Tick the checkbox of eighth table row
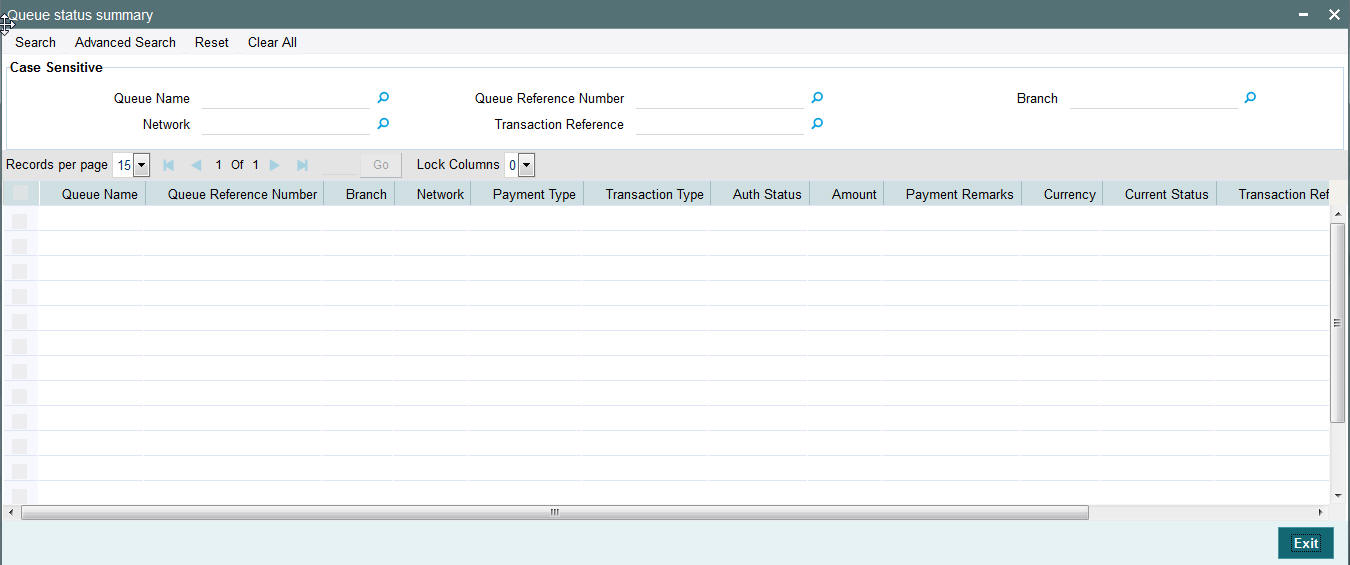This screenshot has width=1350, height=565. [x=20, y=396]
